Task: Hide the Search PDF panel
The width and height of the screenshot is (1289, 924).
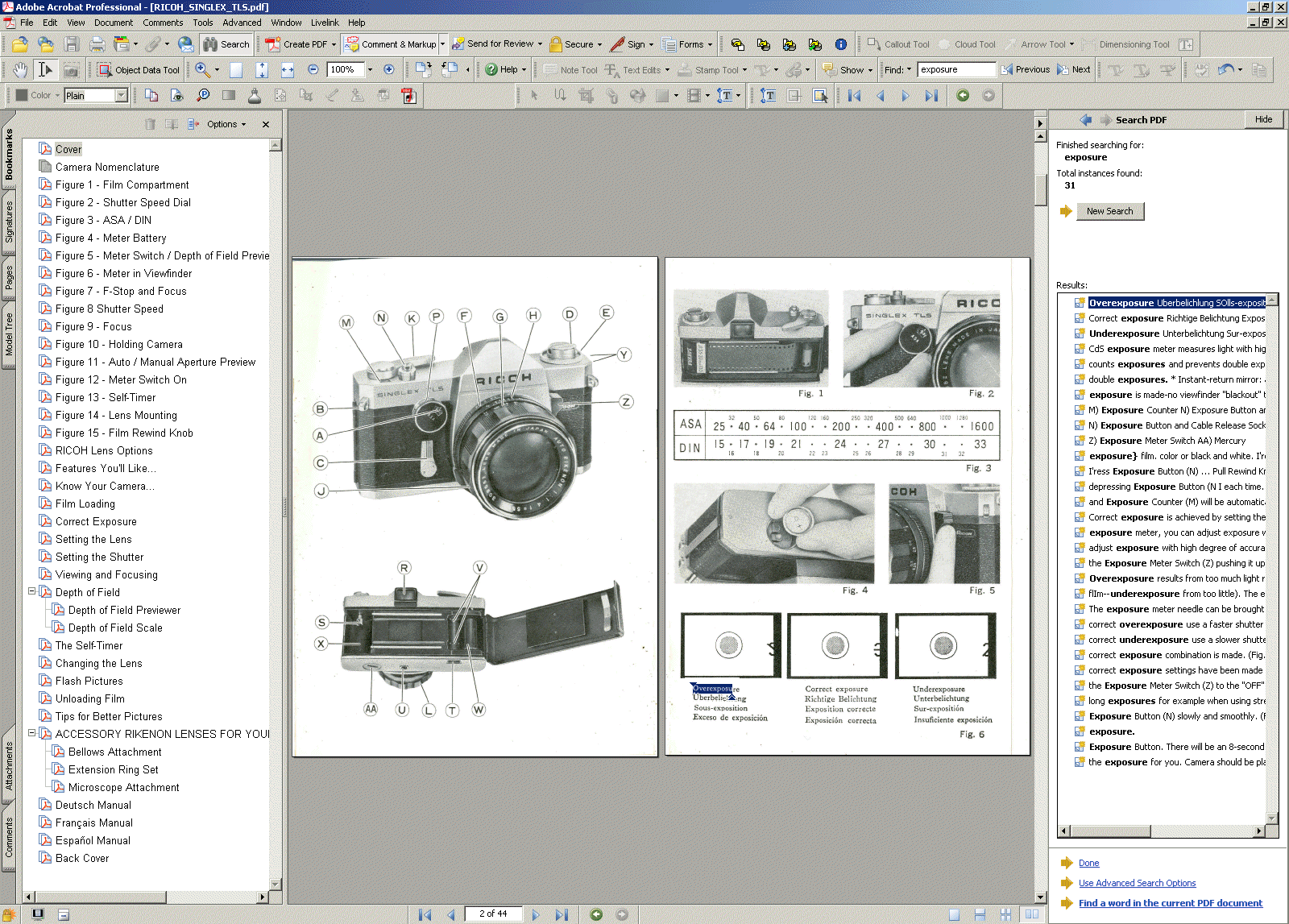Action: pos(1263,119)
